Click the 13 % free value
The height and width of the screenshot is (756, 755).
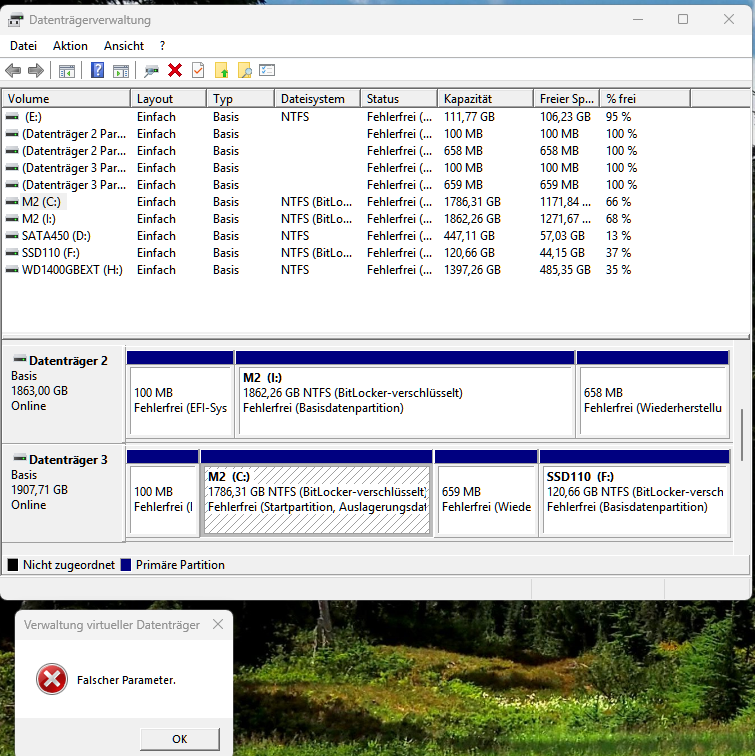pos(618,236)
